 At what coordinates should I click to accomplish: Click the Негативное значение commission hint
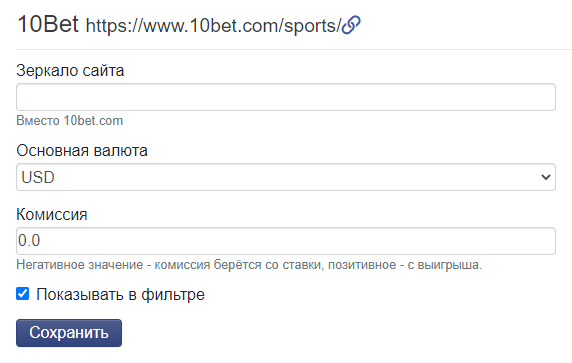[249, 265]
